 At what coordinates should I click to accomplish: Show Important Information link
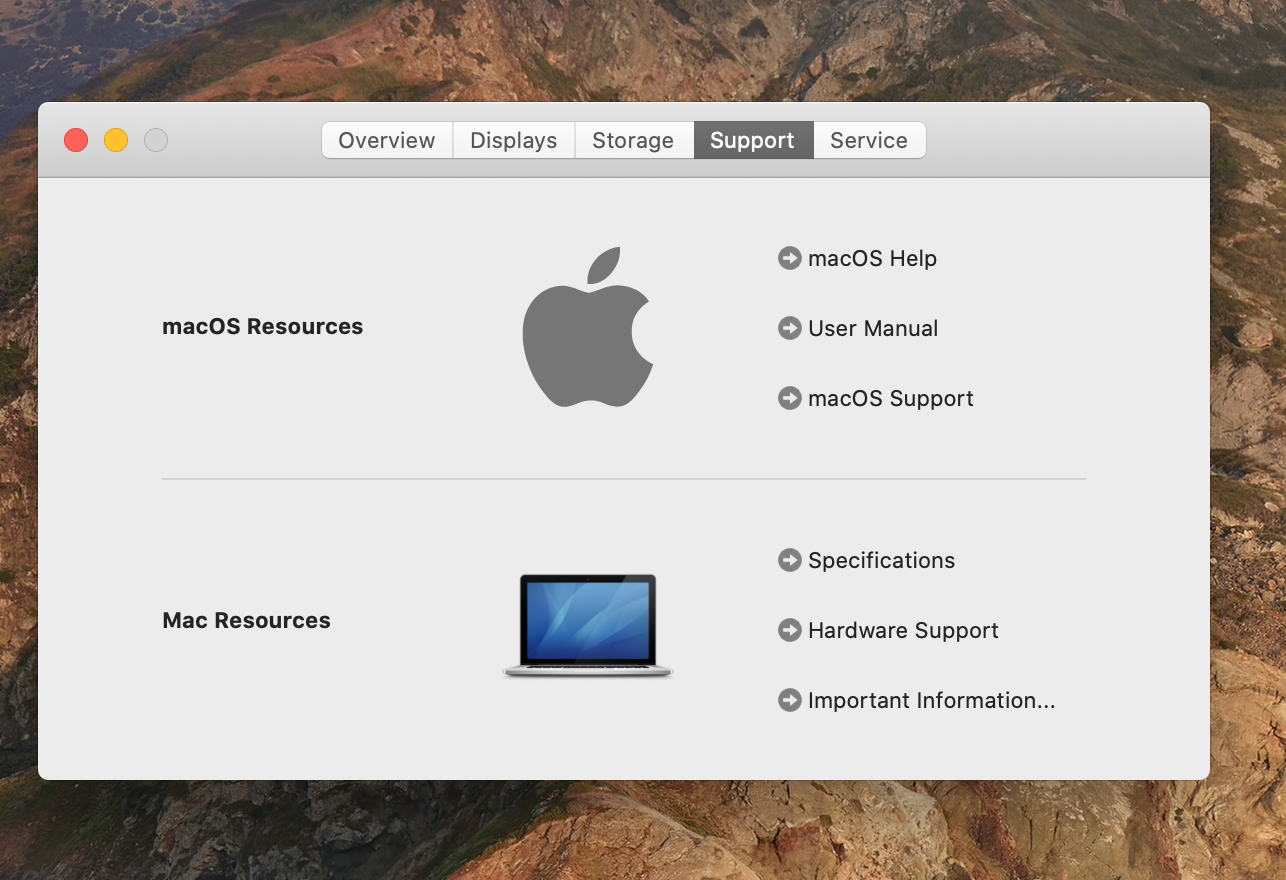[x=917, y=700]
